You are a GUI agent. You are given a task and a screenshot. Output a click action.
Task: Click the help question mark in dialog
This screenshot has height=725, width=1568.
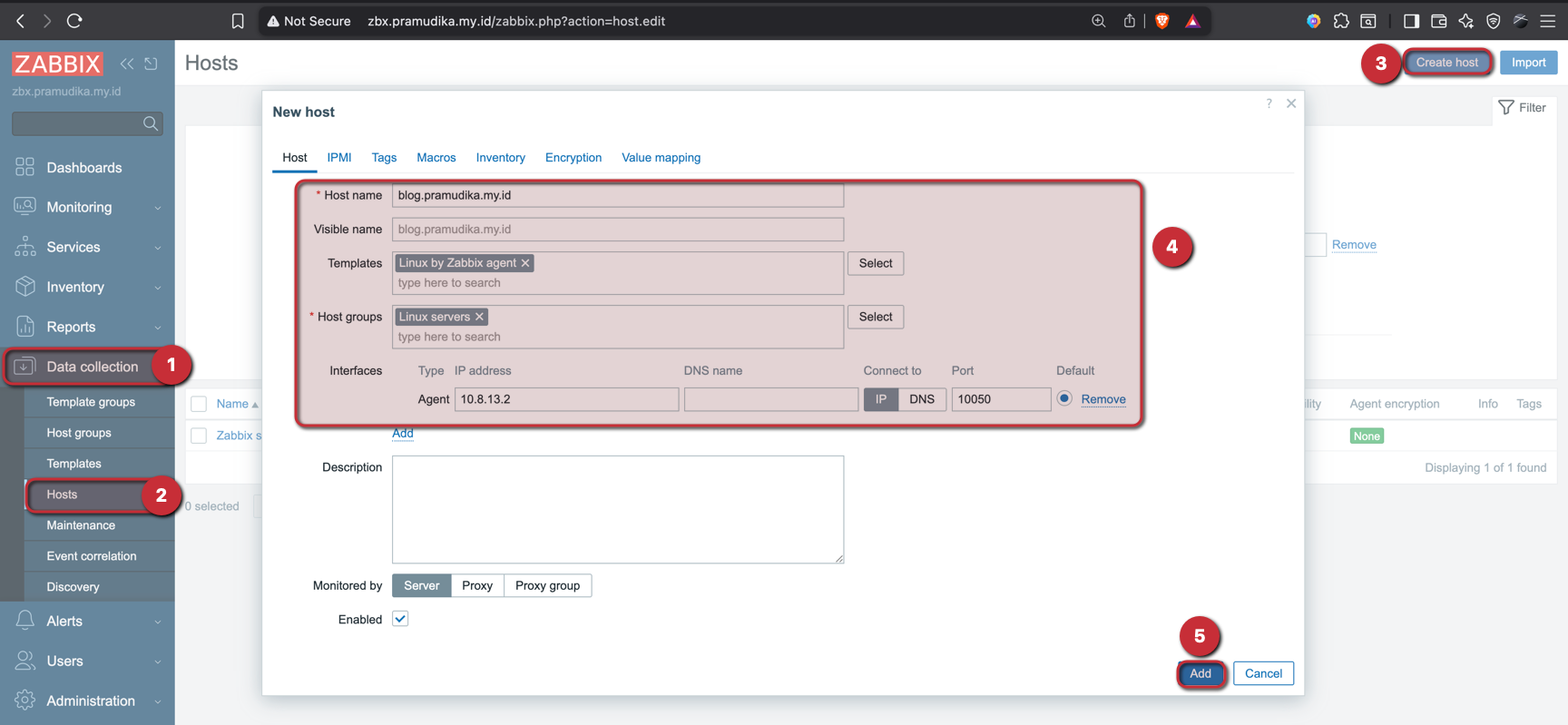(x=1269, y=103)
